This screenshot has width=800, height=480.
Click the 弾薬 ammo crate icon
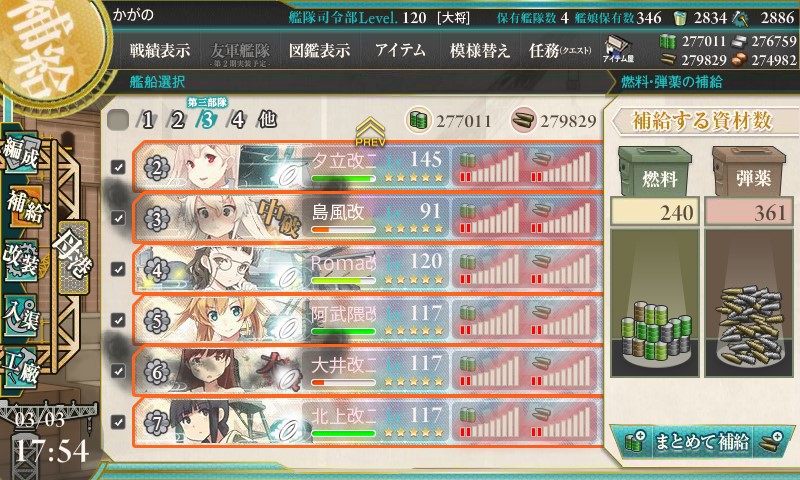tap(748, 171)
